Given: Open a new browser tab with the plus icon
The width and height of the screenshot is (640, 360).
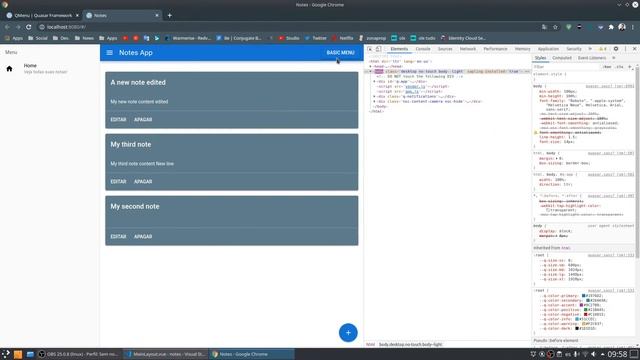Looking at the screenshot, I should tap(169, 16).
